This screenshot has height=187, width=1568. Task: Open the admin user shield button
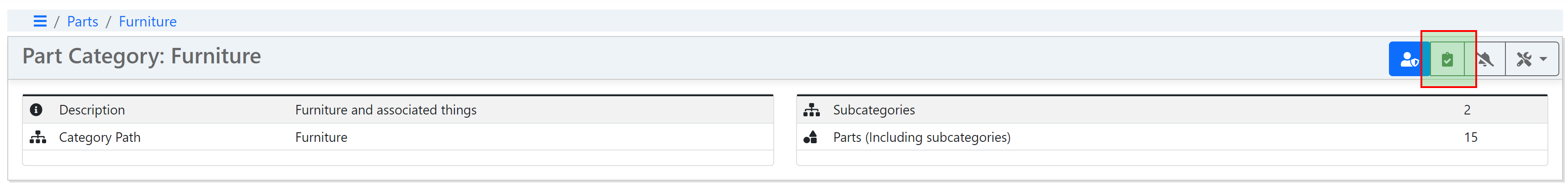click(1409, 59)
